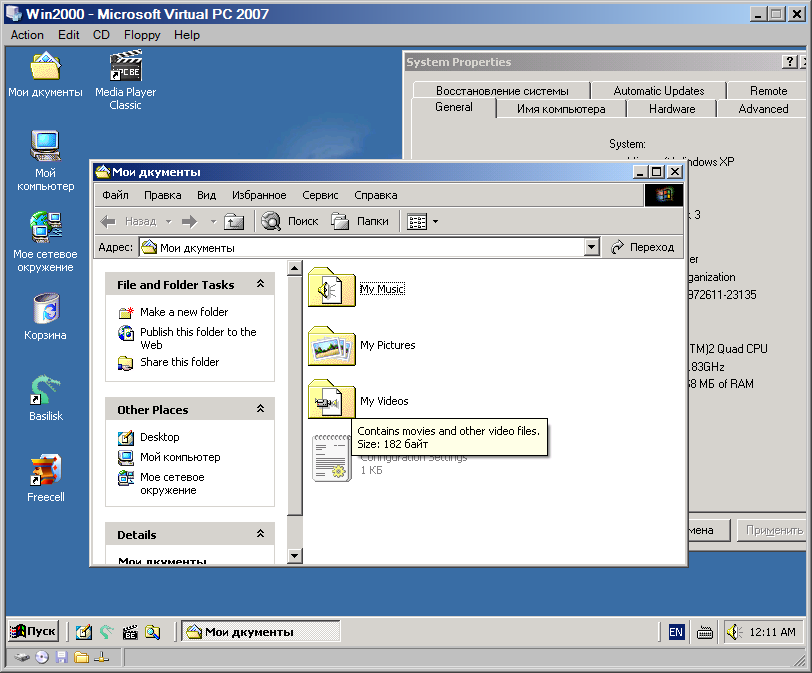
Task: Select the My Pictures folder
Action: click(x=362, y=345)
